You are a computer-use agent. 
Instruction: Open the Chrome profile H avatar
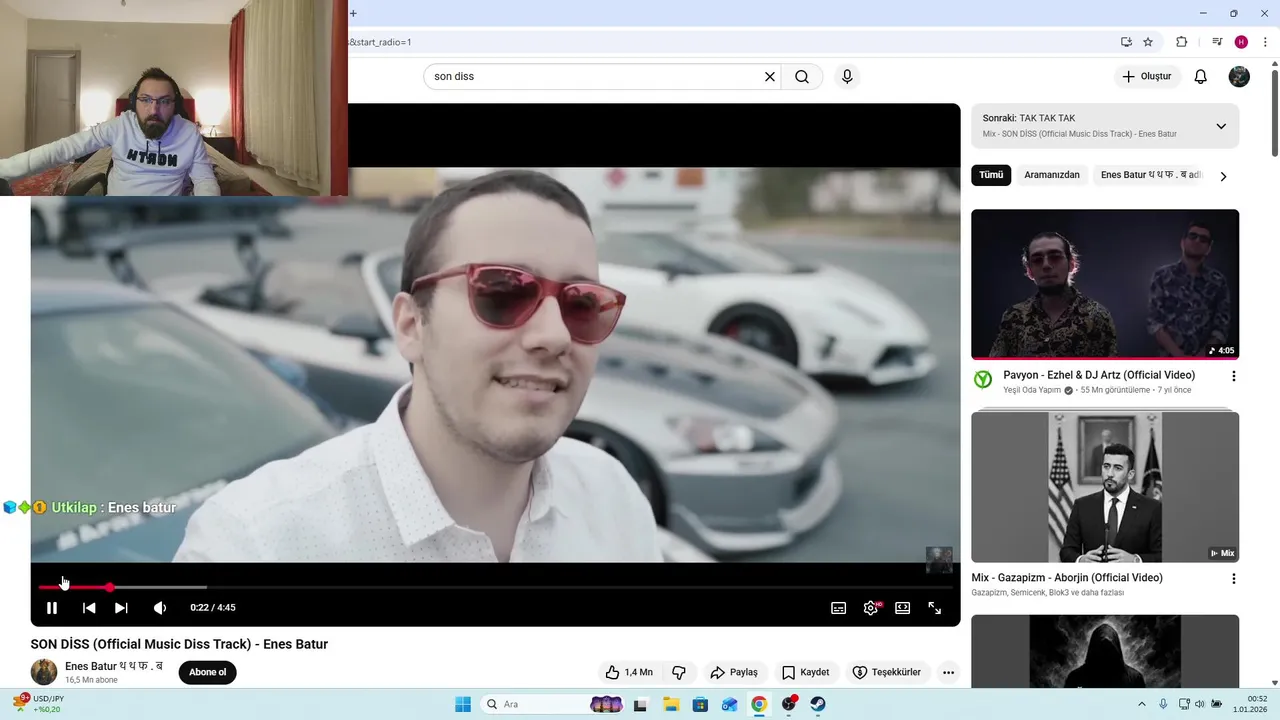click(x=1241, y=42)
